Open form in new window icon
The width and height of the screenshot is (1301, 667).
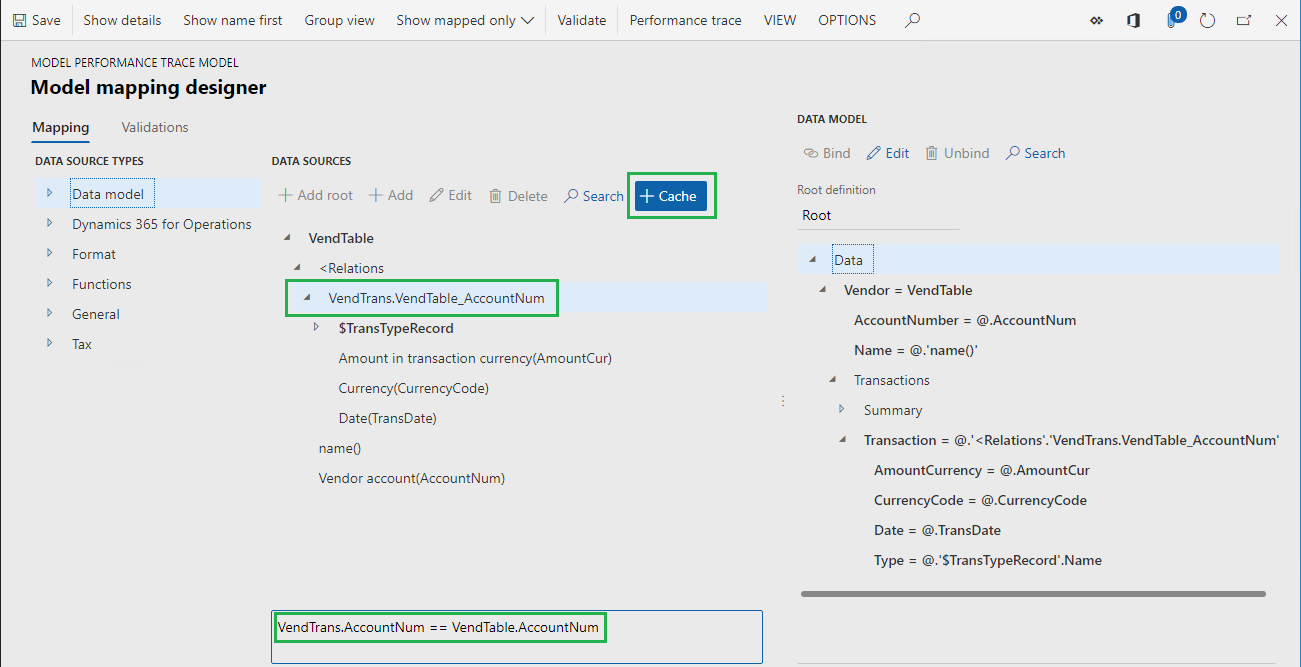tap(1244, 20)
